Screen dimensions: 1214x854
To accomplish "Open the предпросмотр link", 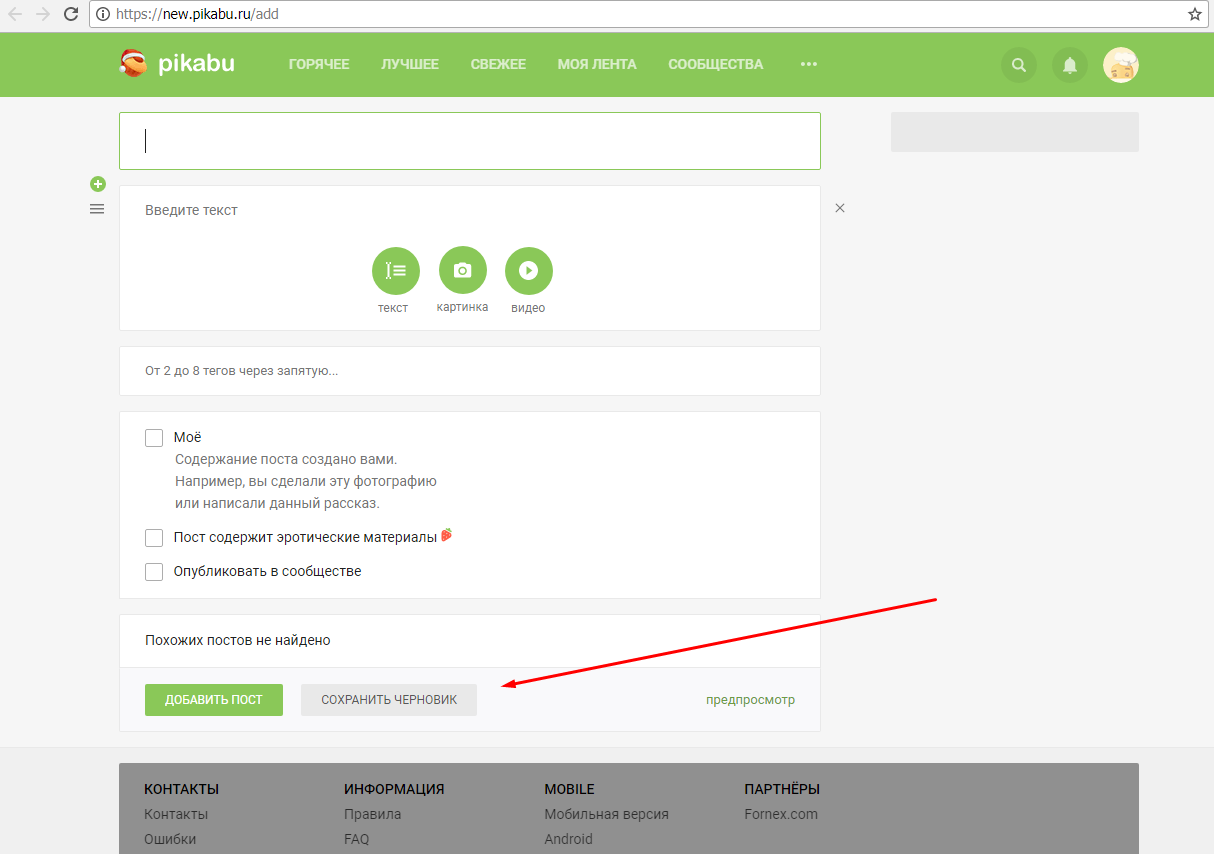I will [x=750, y=700].
